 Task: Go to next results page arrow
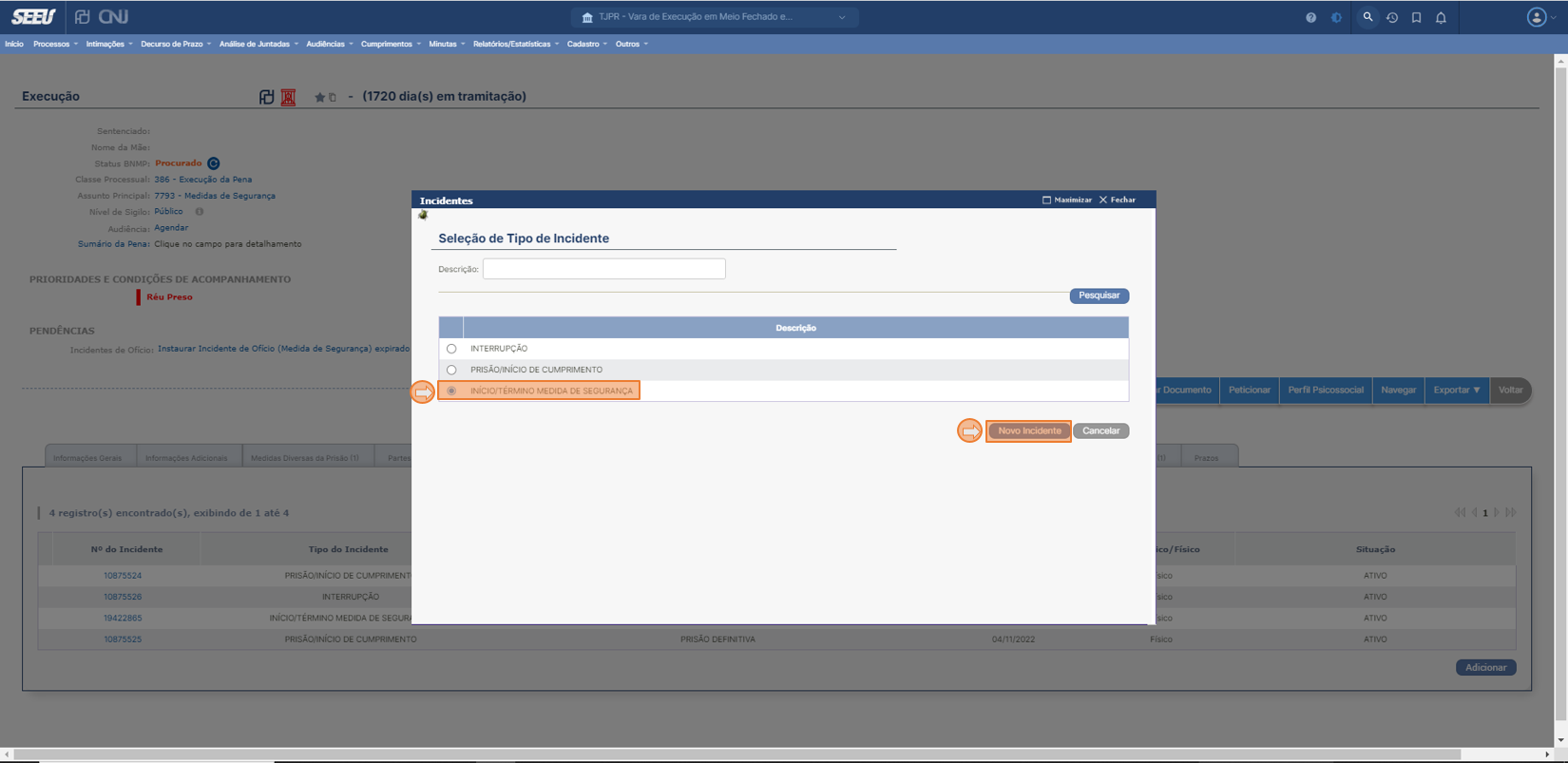click(x=1497, y=513)
